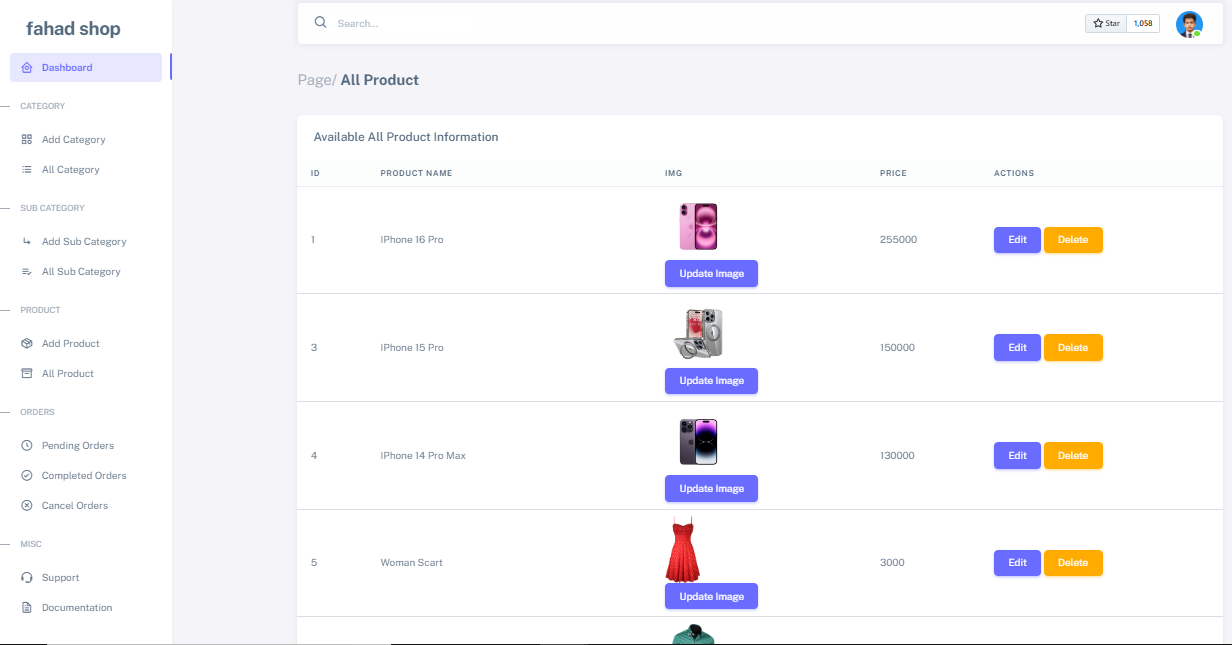The image size is (1232, 645).
Task: Click the Support headset icon
Action: [27, 578]
